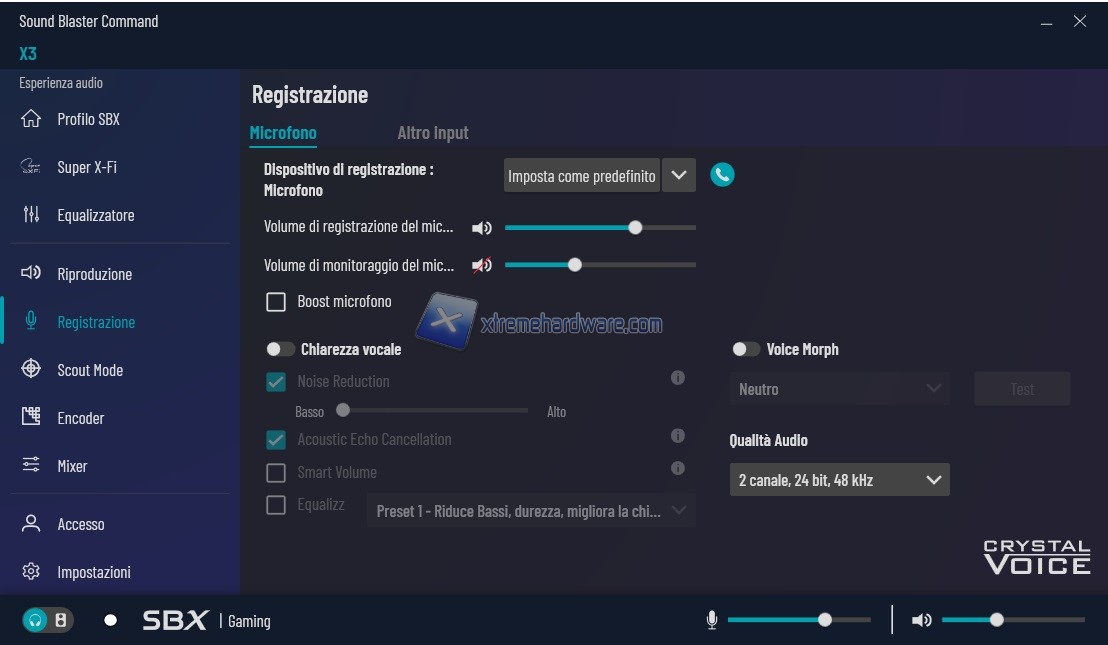1108x645 pixels.
Task: Open the Neutro voice morph dropdown
Action: click(x=839, y=389)
